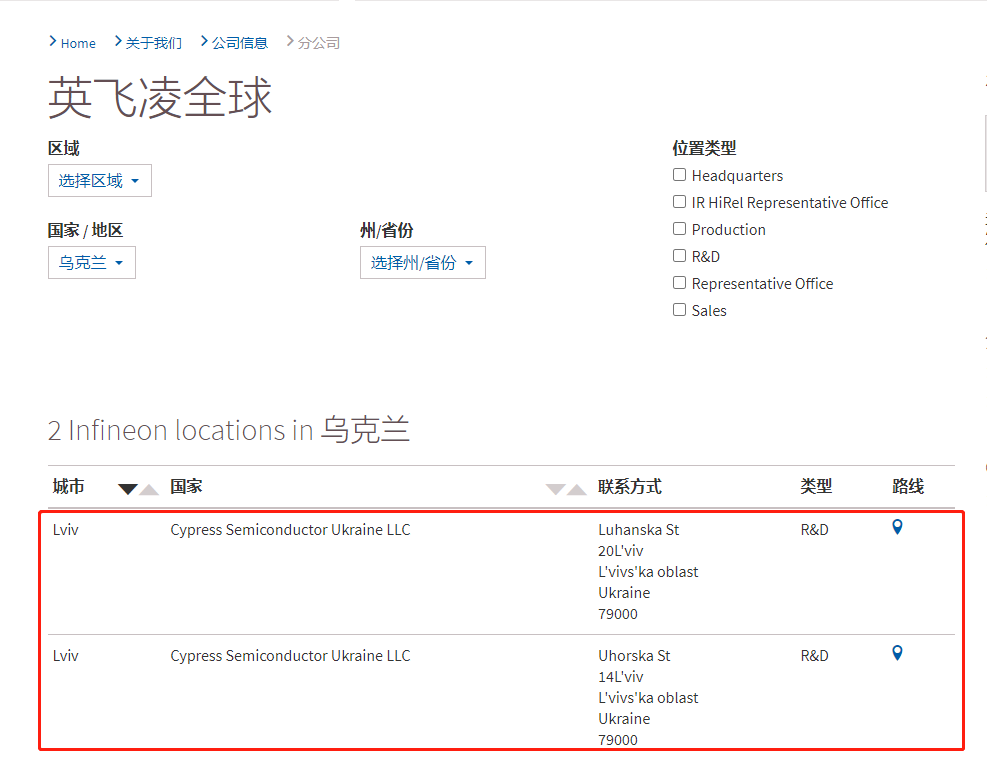
Task: Click the 联系方式 column header
Action: point(630,486)
